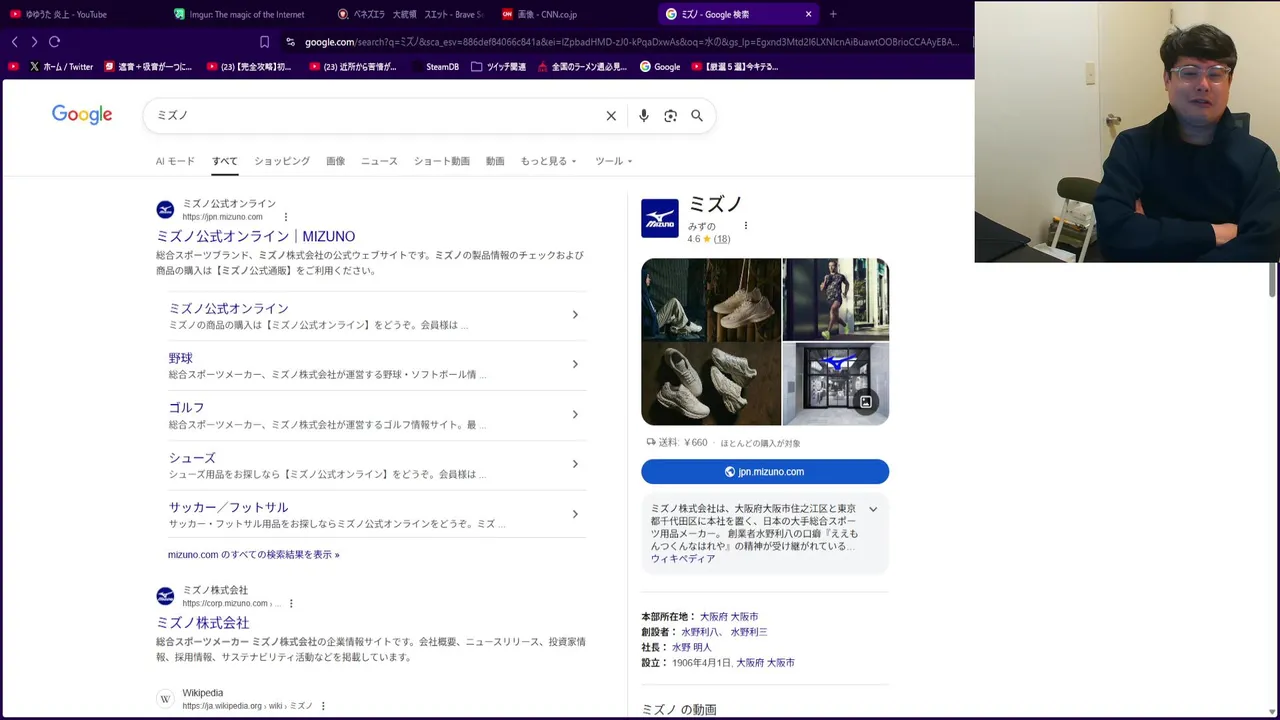Bookmark this page icon
This screenshot has height=720, width=1280.
[264, 42]
